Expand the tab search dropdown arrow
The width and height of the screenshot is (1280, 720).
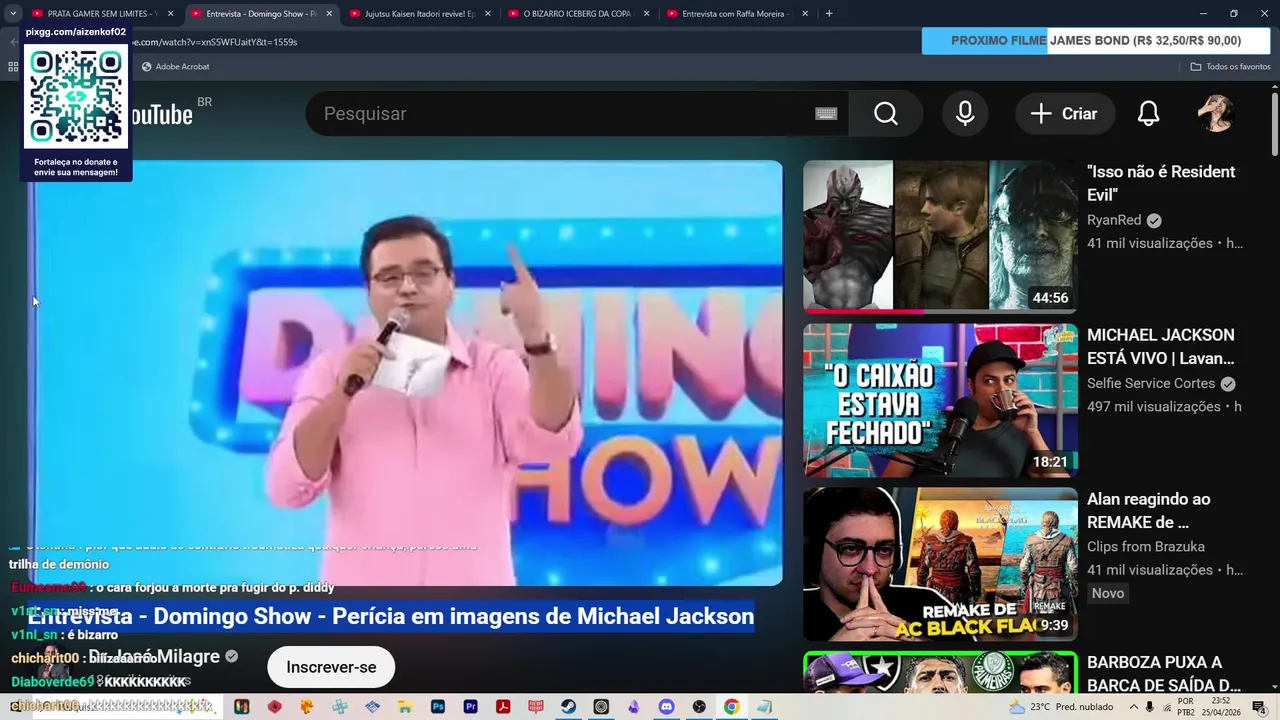click(13, 14)
